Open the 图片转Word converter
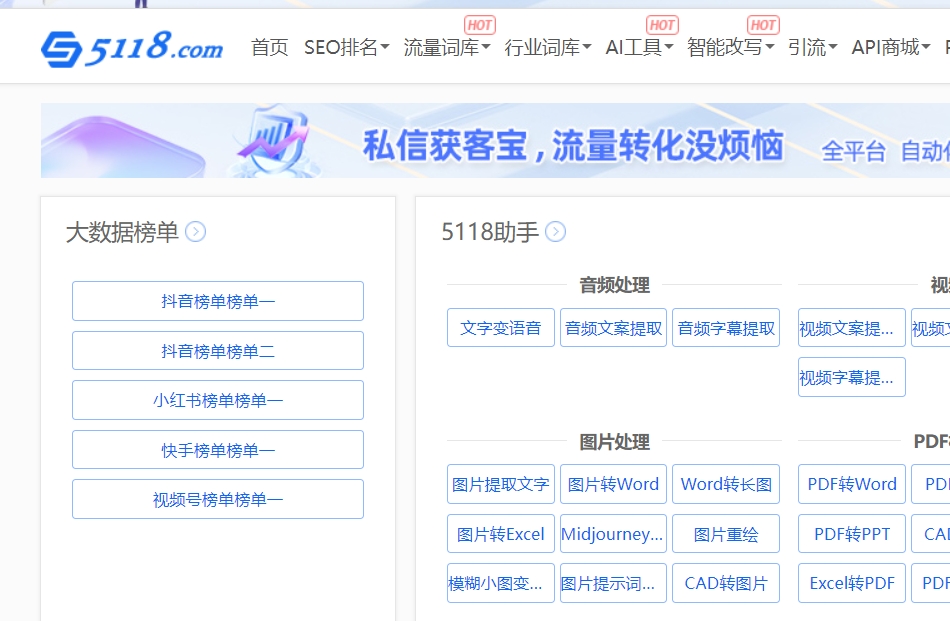This screenshot has height=621, width=950. point(613,484)
